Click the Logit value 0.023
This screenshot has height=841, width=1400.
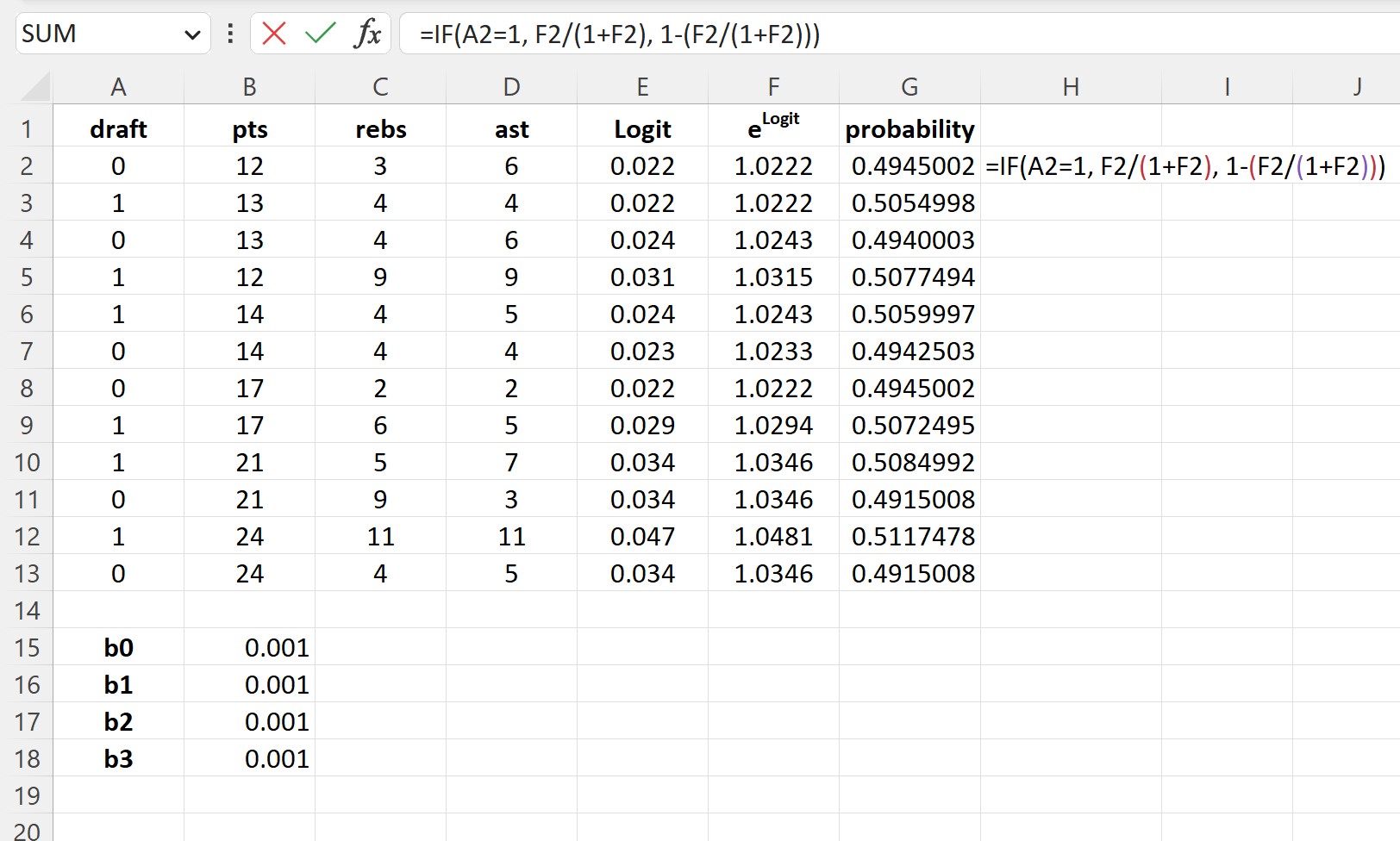tap(642, 351)
